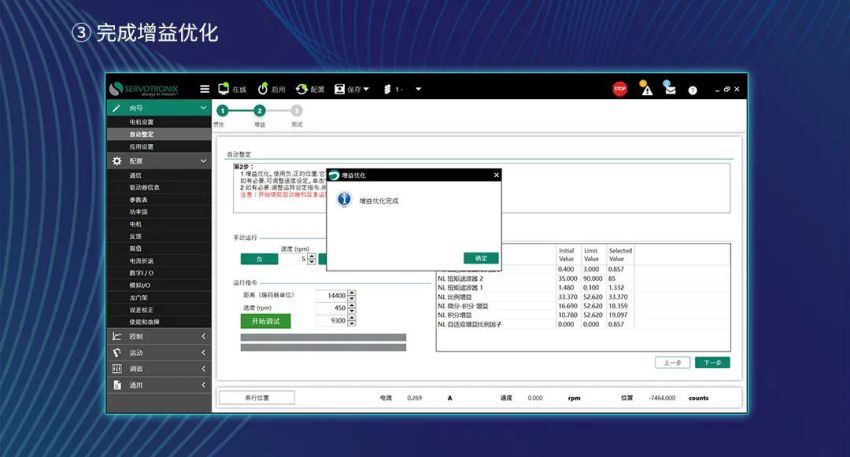Open the messages icon in top bar

(x=669, y=89)
